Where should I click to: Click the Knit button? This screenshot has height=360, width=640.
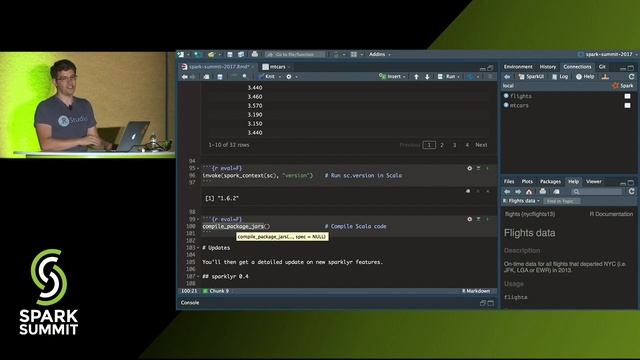(x=267, y=77)
